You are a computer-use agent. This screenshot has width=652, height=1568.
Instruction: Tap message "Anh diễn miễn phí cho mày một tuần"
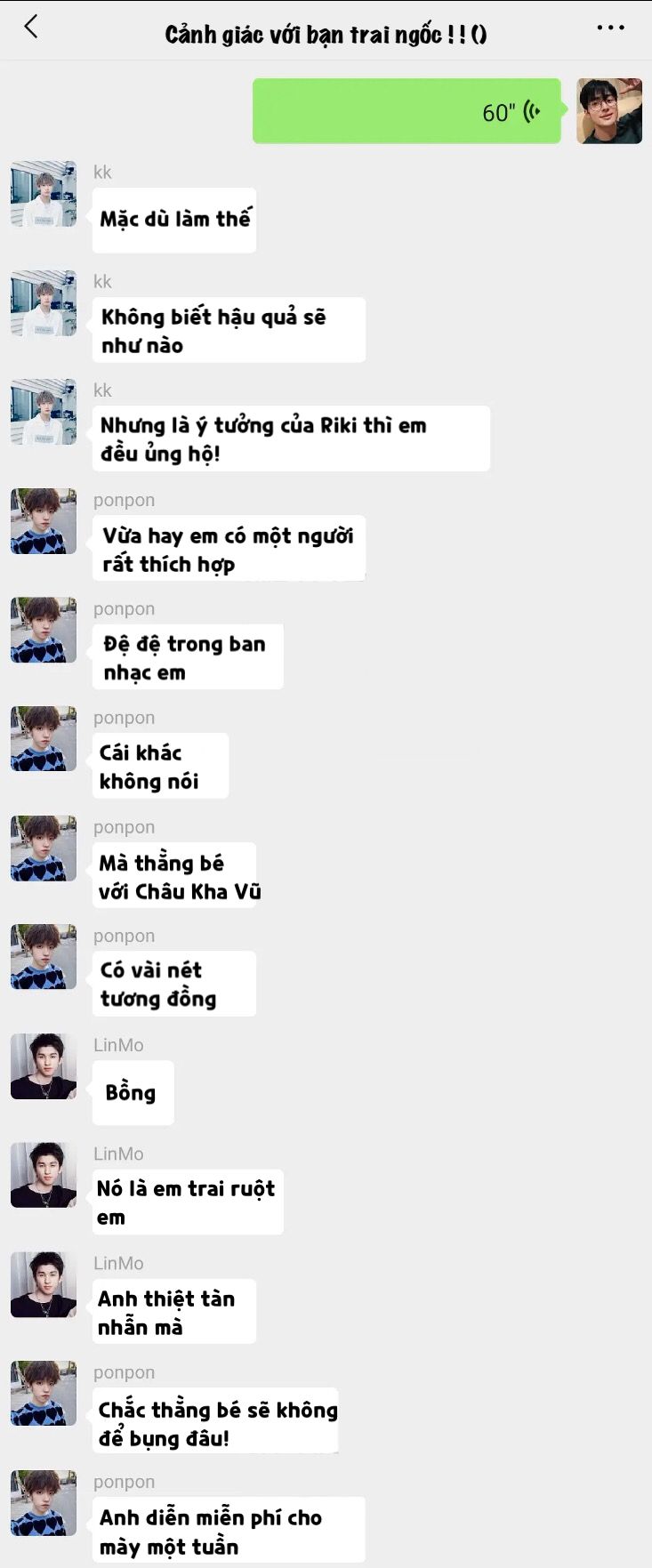point(229,1530)
